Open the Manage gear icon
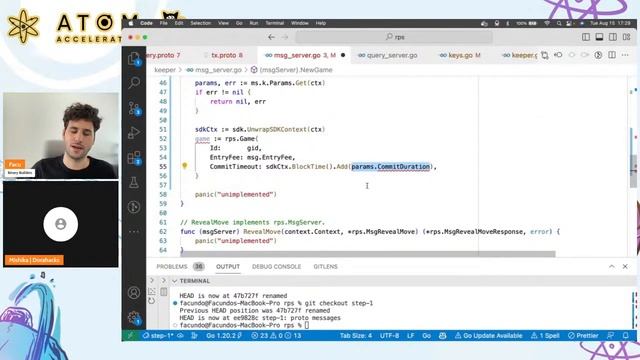640x360 pixels. pyautogui.click(x=134, y=317)
